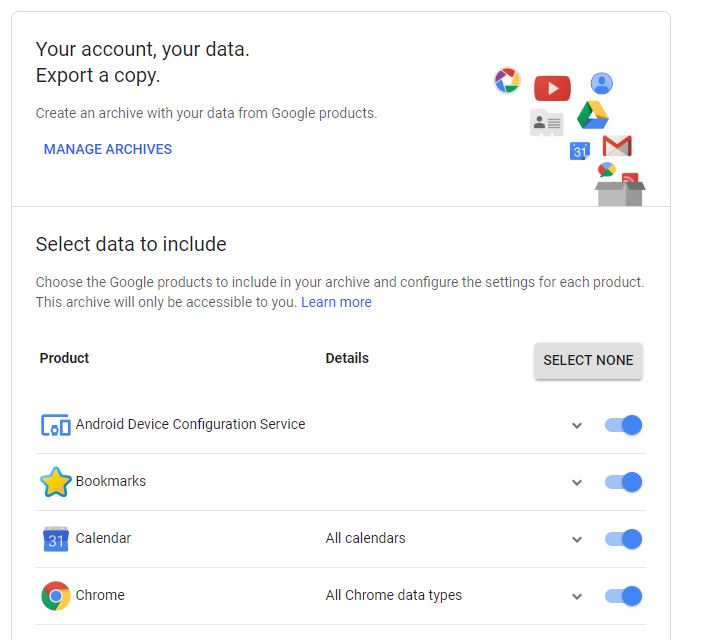Switch off the Chrome data toggle
Viewport: 706px width, 640px height.
pos(623,596)
